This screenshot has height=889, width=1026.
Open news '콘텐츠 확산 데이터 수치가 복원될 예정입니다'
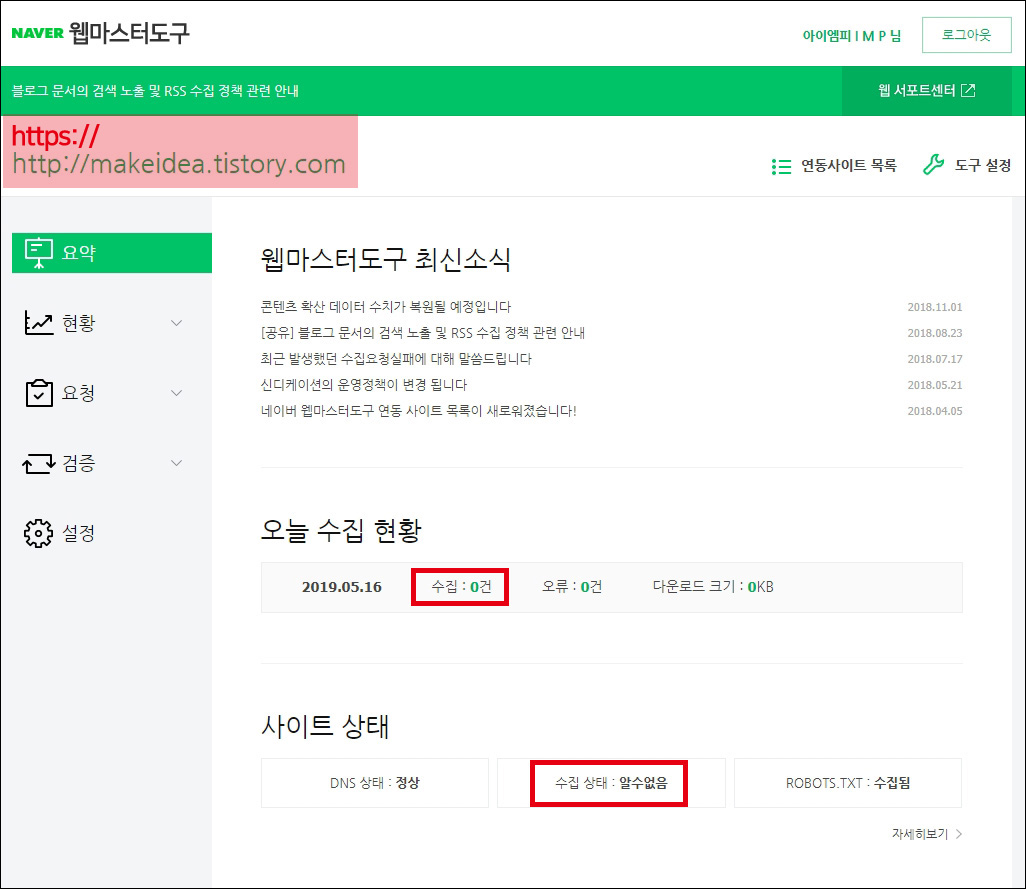click(385, 307)
